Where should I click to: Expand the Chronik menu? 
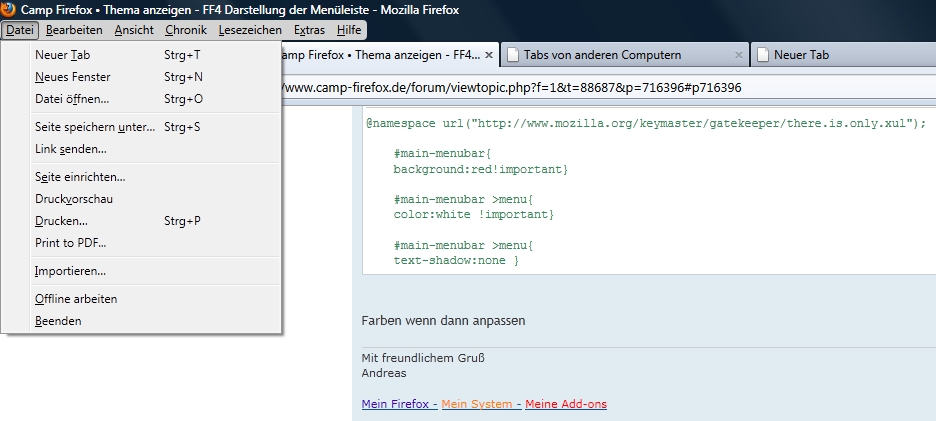186,30
